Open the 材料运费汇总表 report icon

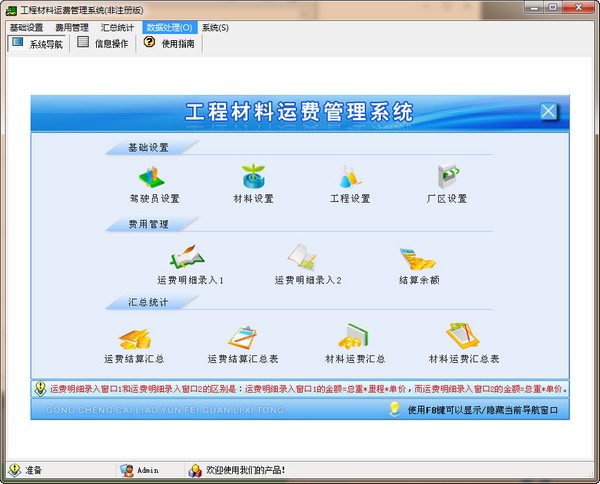[x=463, y=339]
